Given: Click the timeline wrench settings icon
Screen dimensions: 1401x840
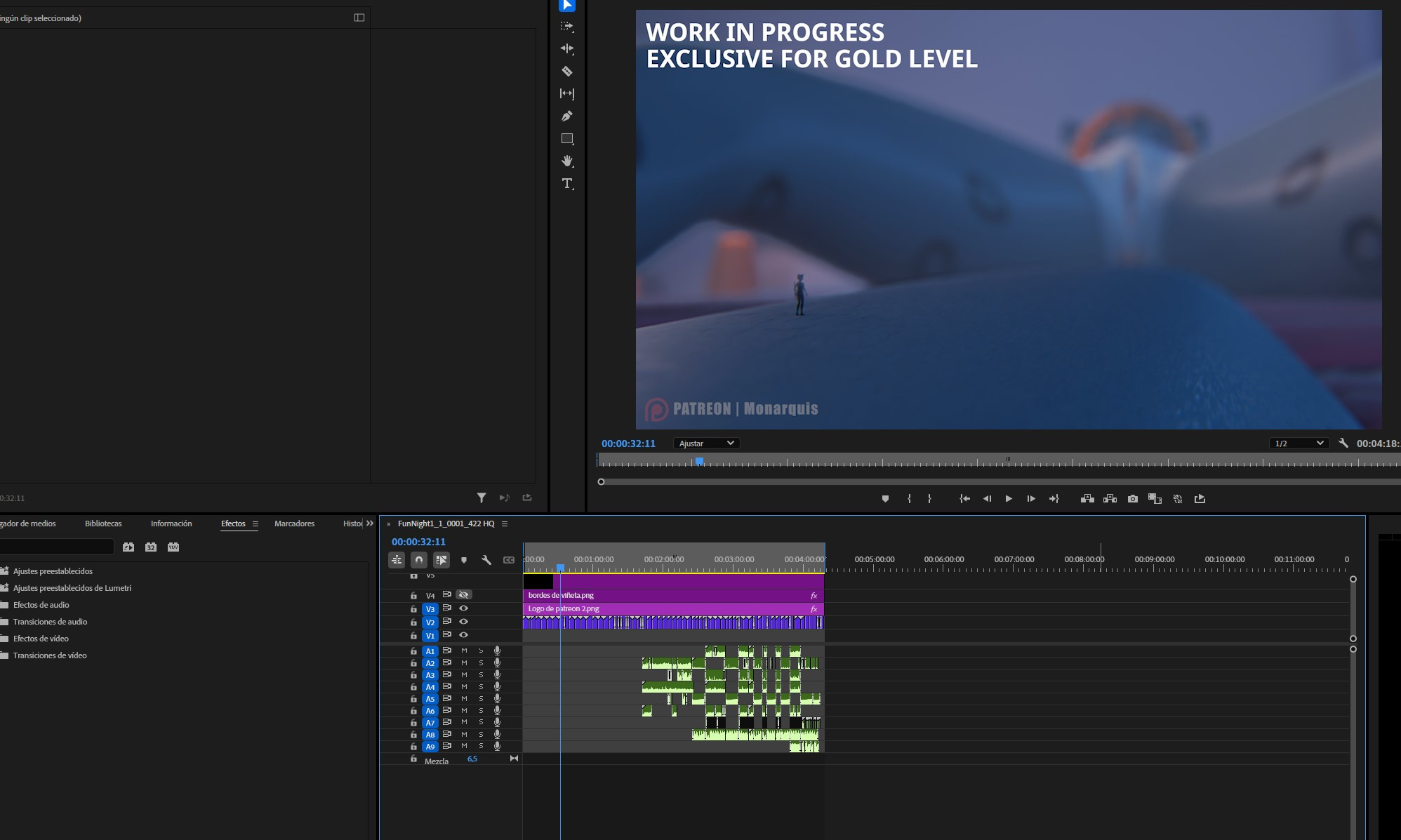Looking at the screenshot, I should point(486,560).
